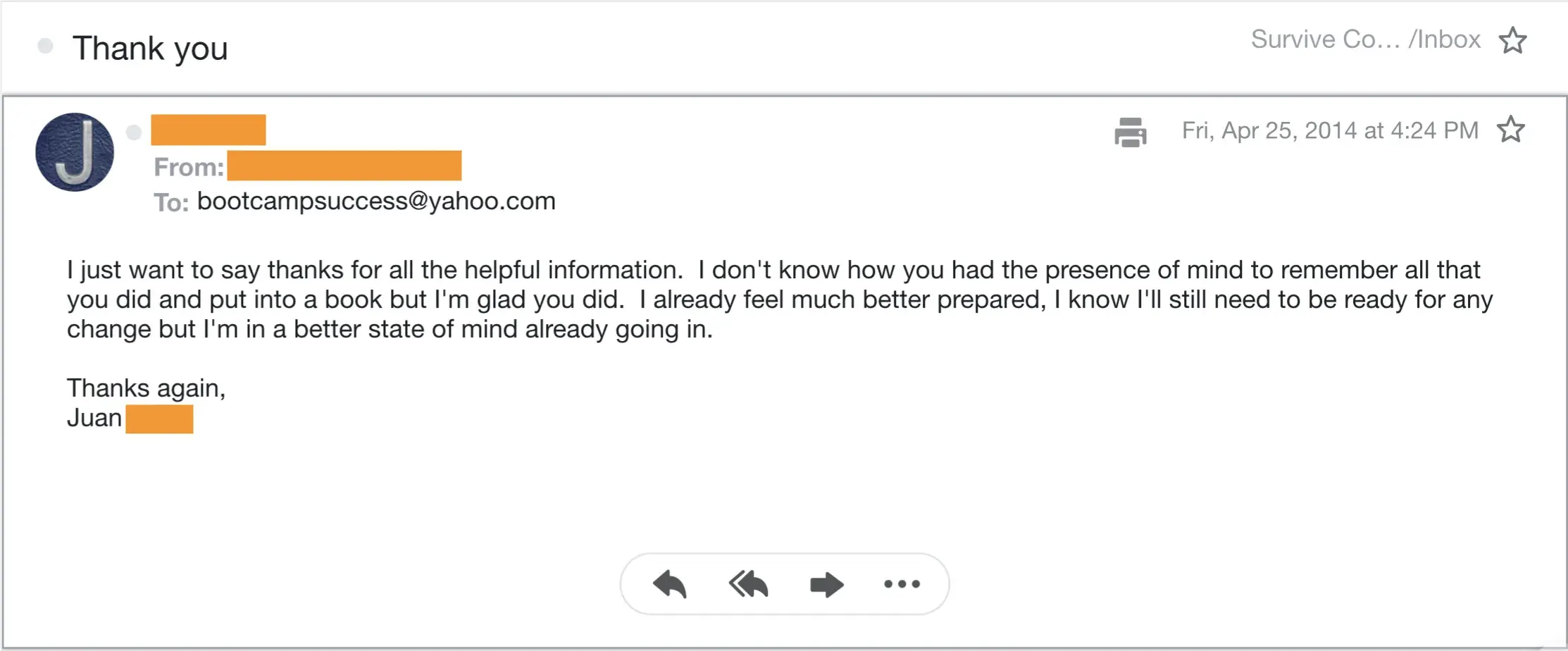
Task: Click the redacted sender name above "From:"
Action: coord(209,130)
